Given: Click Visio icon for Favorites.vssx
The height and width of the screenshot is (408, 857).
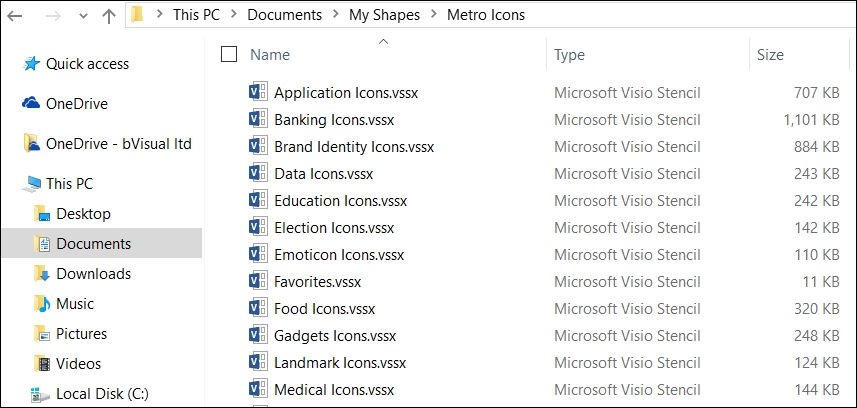Looking at the screenshot, I should pos(257,282).
